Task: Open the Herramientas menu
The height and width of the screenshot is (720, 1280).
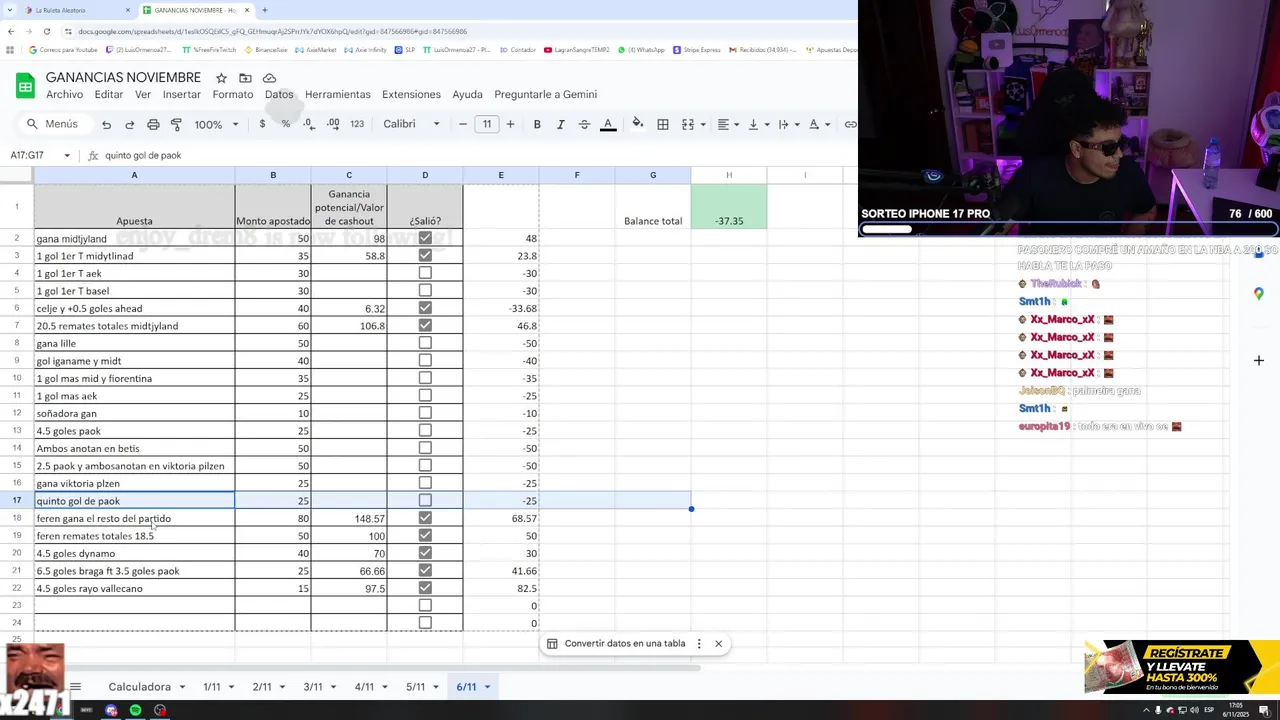Action: [x=337, y=94]
